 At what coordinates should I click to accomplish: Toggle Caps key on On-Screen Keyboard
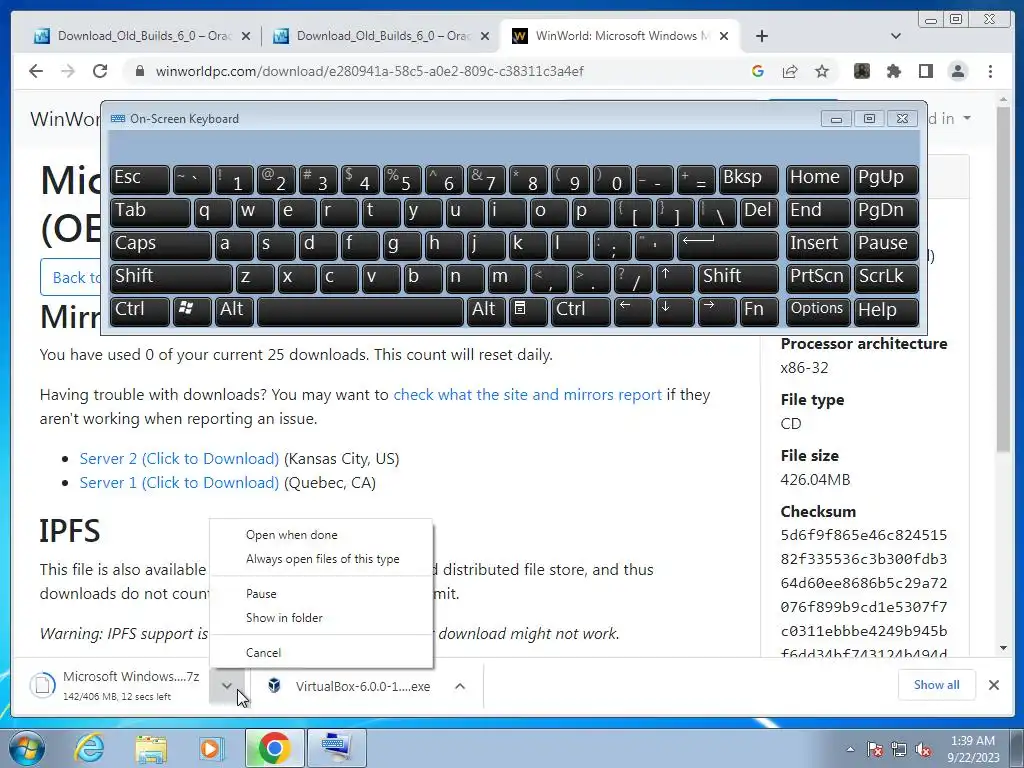point(160,245)
